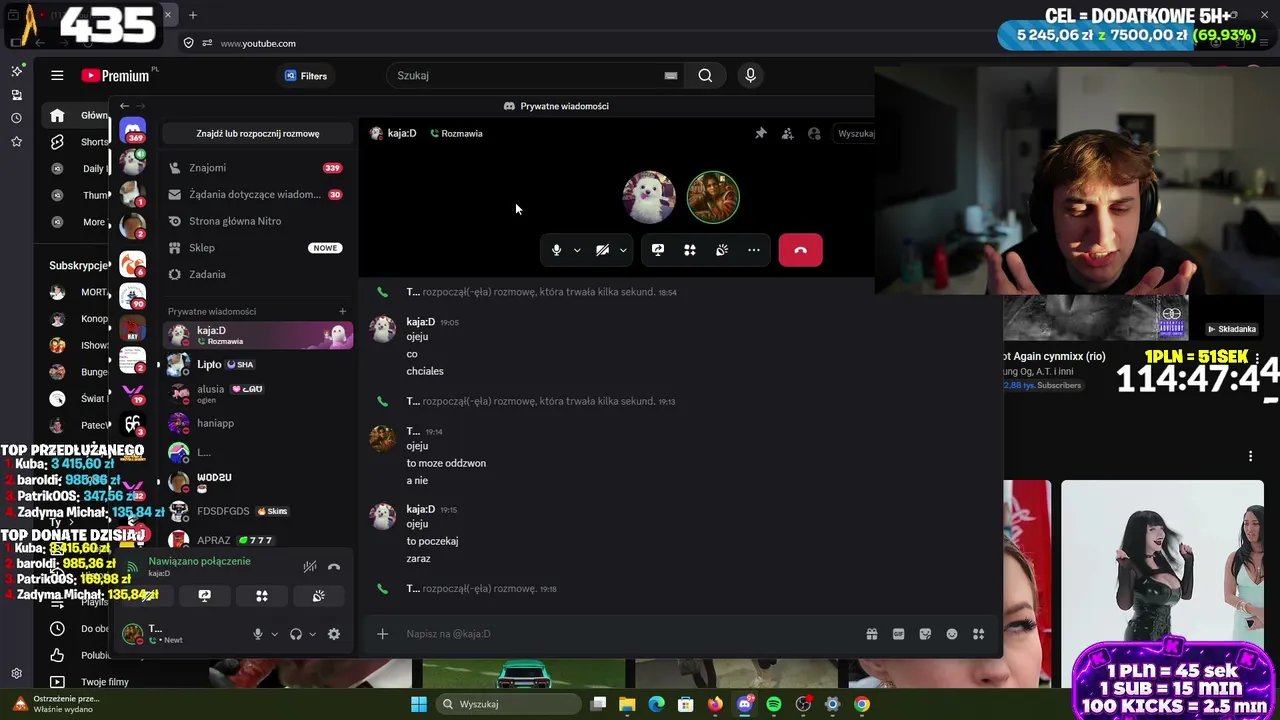This screenshot has height=720, width=1280.
Task: Open a new browser tab
Action: (x=193, y=15)
